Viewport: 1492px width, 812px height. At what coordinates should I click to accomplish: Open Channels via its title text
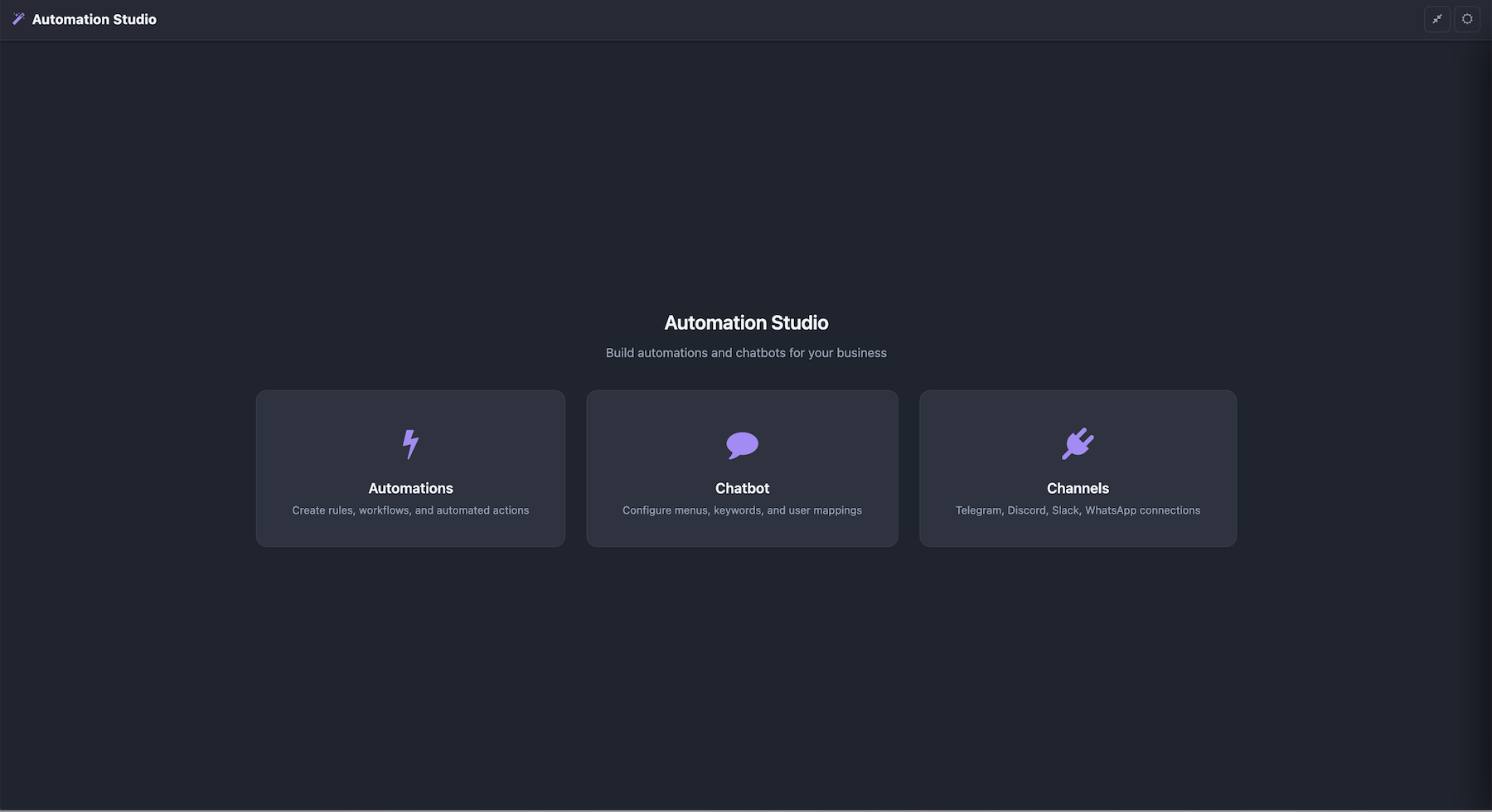click(1078, 488)
